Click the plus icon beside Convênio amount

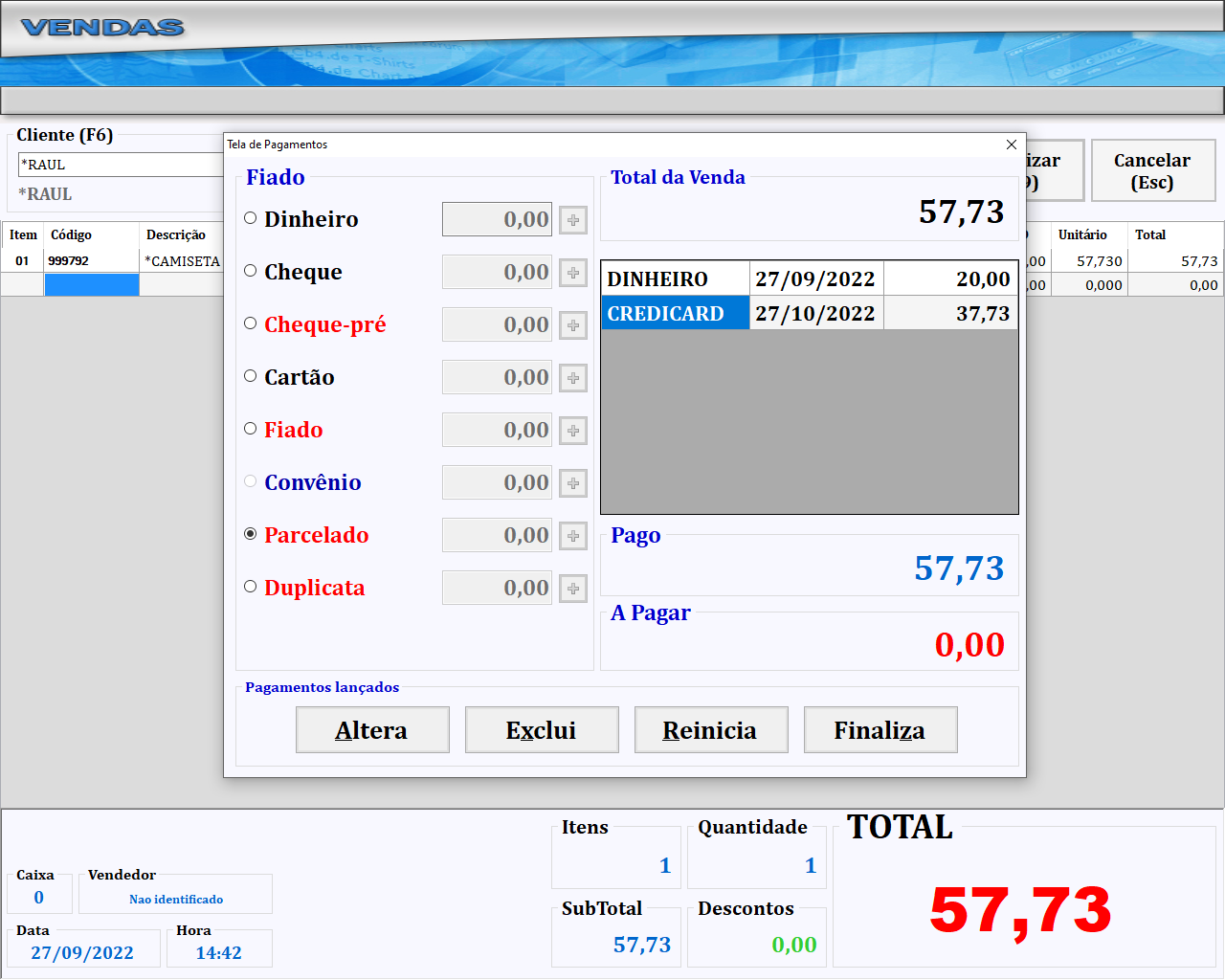(x=572, y=483)
